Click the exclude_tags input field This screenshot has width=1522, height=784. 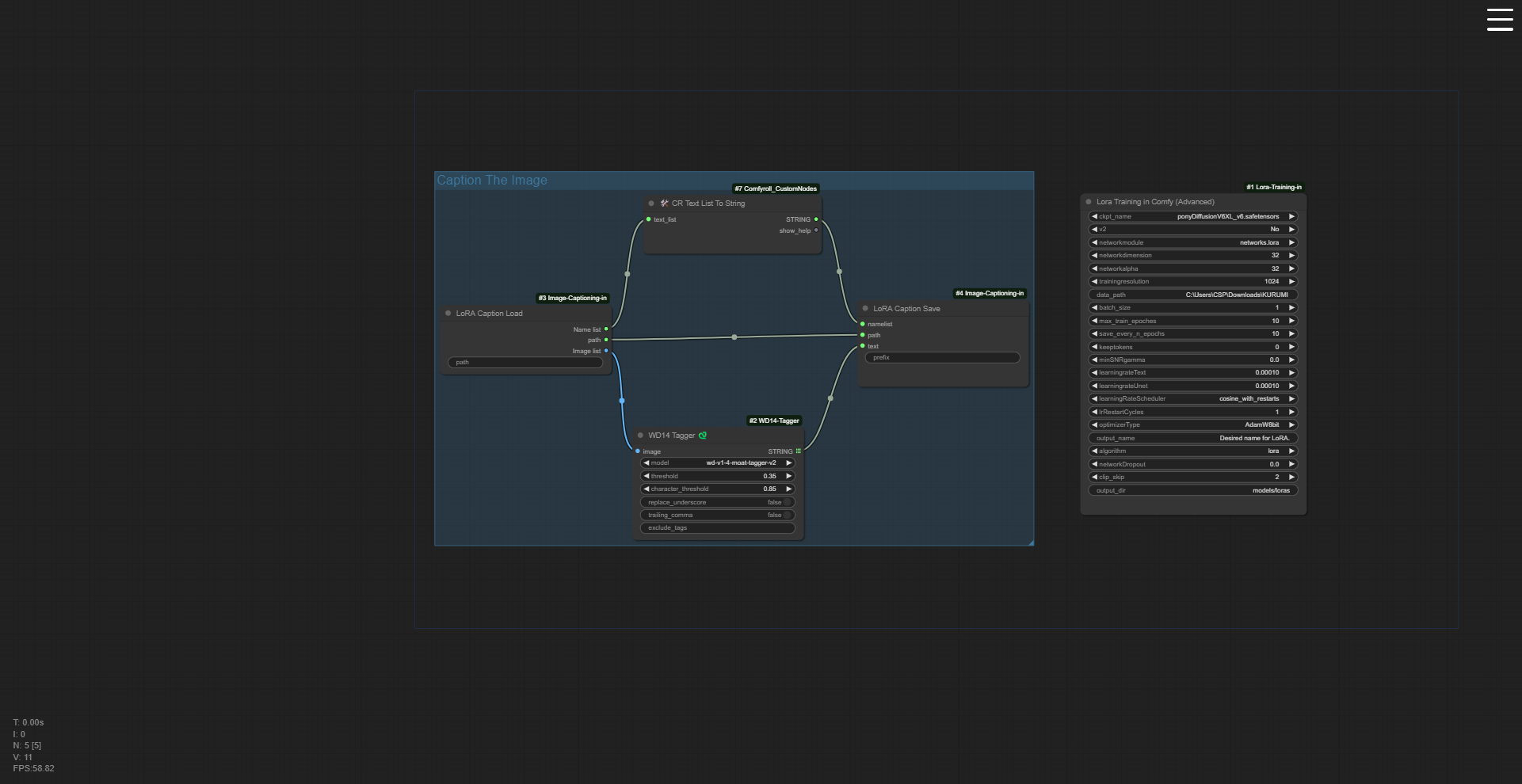[x=717, y=528]
